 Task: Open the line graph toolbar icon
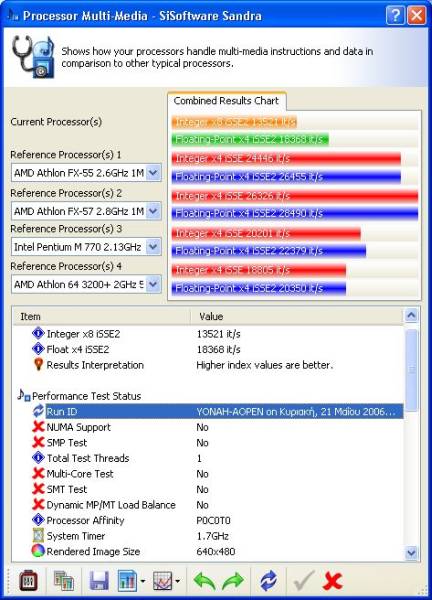tap(162, 581)
